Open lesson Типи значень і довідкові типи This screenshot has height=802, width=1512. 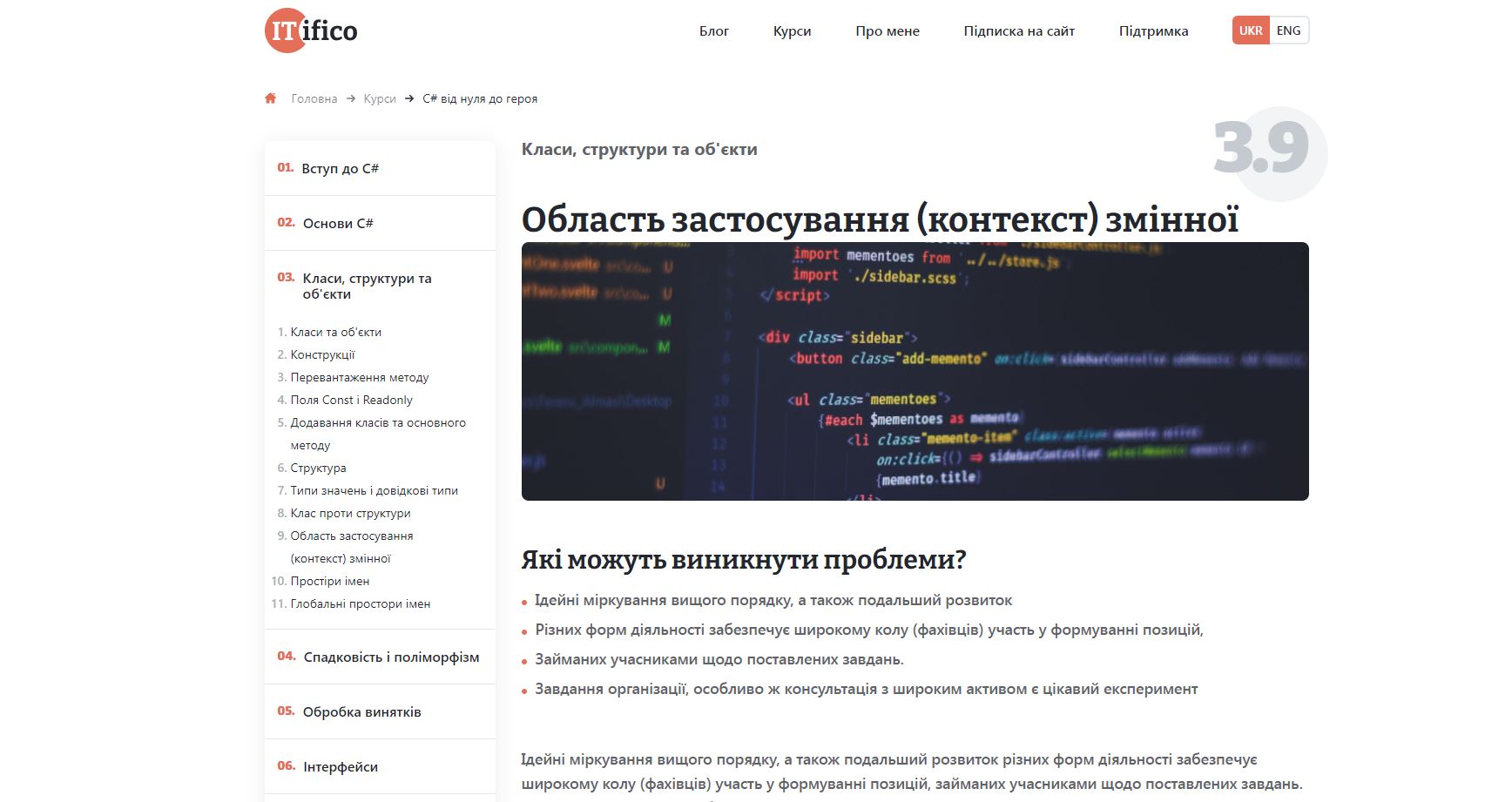(x=374, y=490)
